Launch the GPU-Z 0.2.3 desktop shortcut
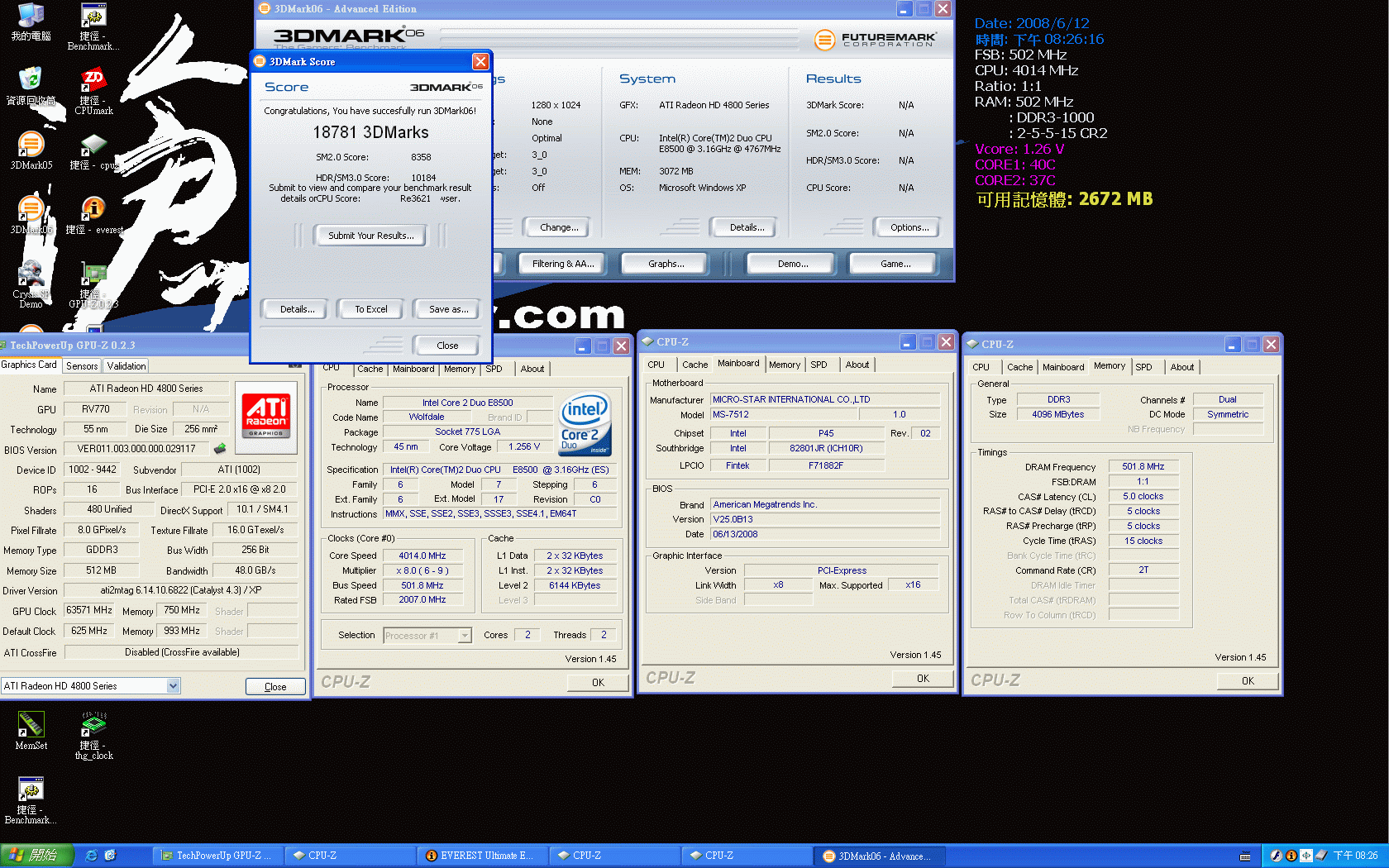The image size is (1389, 868). [x=93, y=285]
